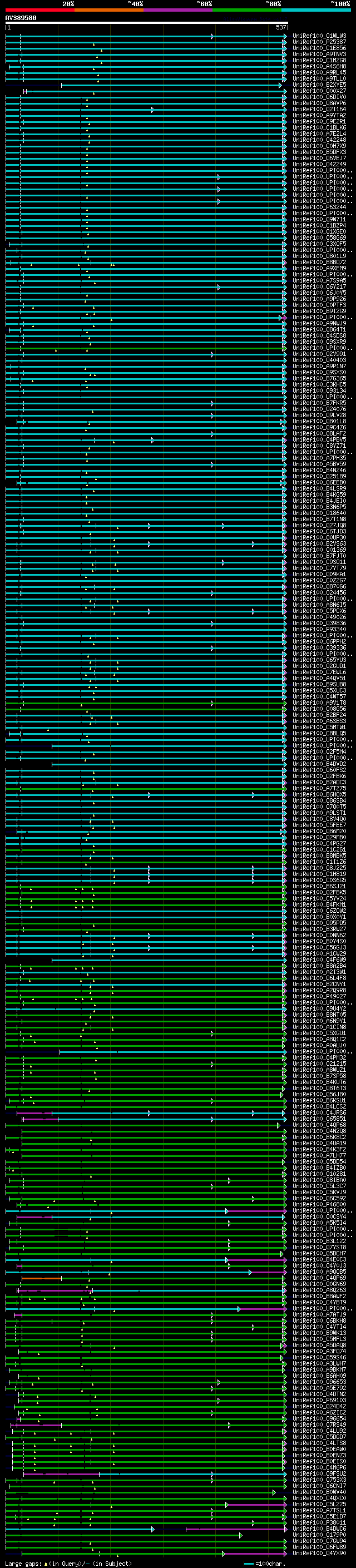
Task: Open hit UniRef100_Q6L4F8
Action: [319, 979]
